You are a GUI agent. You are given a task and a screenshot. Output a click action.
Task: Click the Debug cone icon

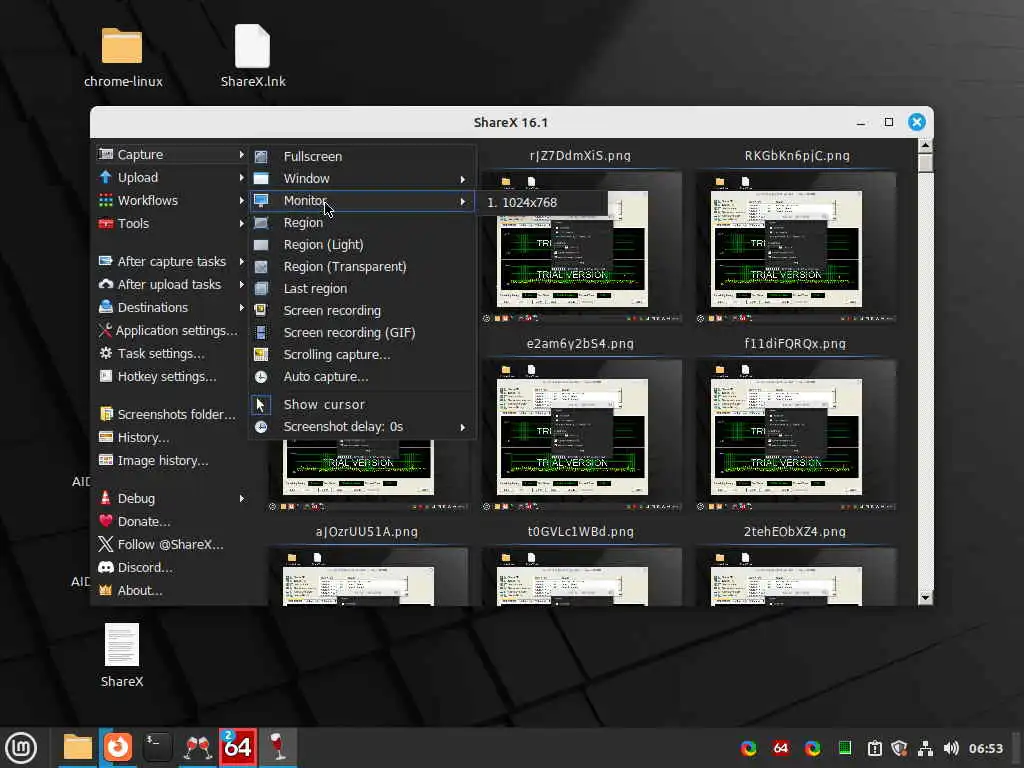click(x=105, y=498)
